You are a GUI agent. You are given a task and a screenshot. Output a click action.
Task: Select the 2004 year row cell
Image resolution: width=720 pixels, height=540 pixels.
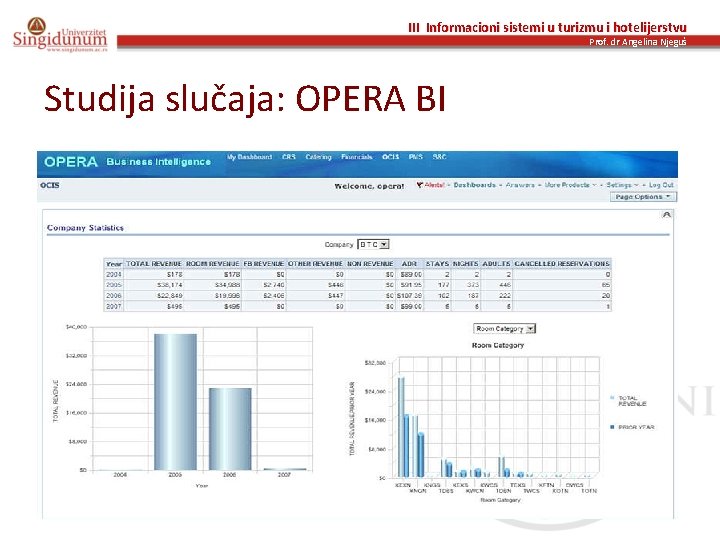click(x=114, y=274)
